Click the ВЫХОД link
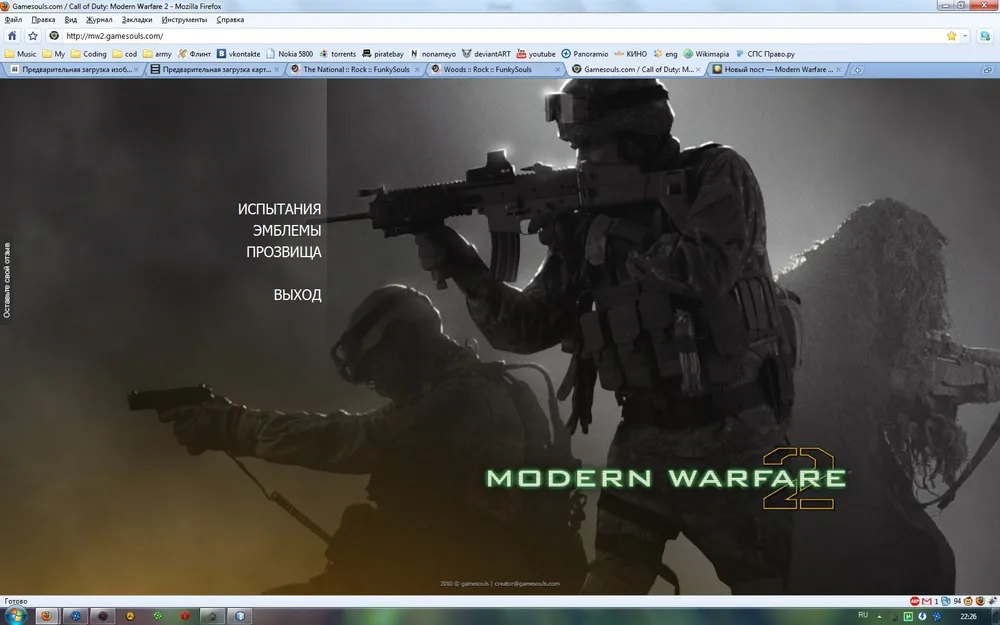This screenshot has width=1000, height=625. coord(297,295)
